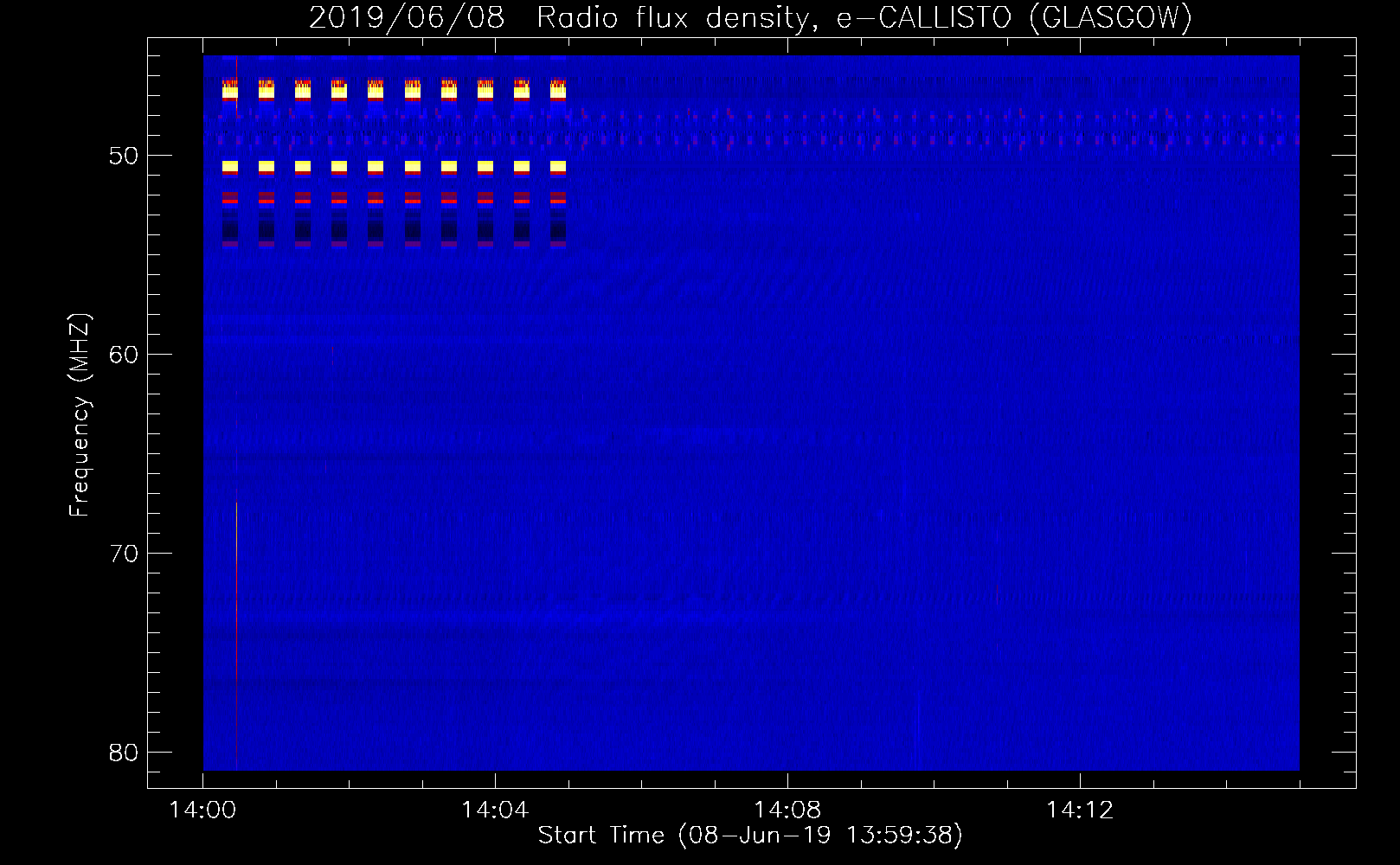This screenshot has height=865, width=1400.
Task: Click the 80 frequency tick label
Action: coord(124,753)
